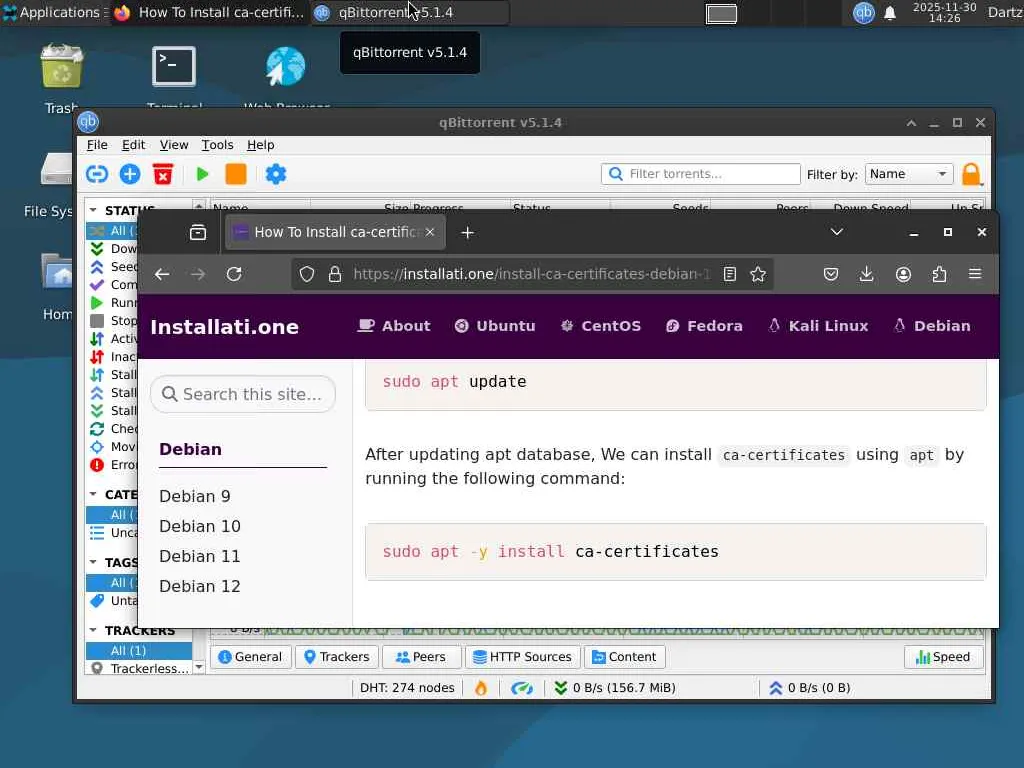The image size is (1024, 768).
Task: Click the Speed tab button
Action: click(x=943, y=657)
